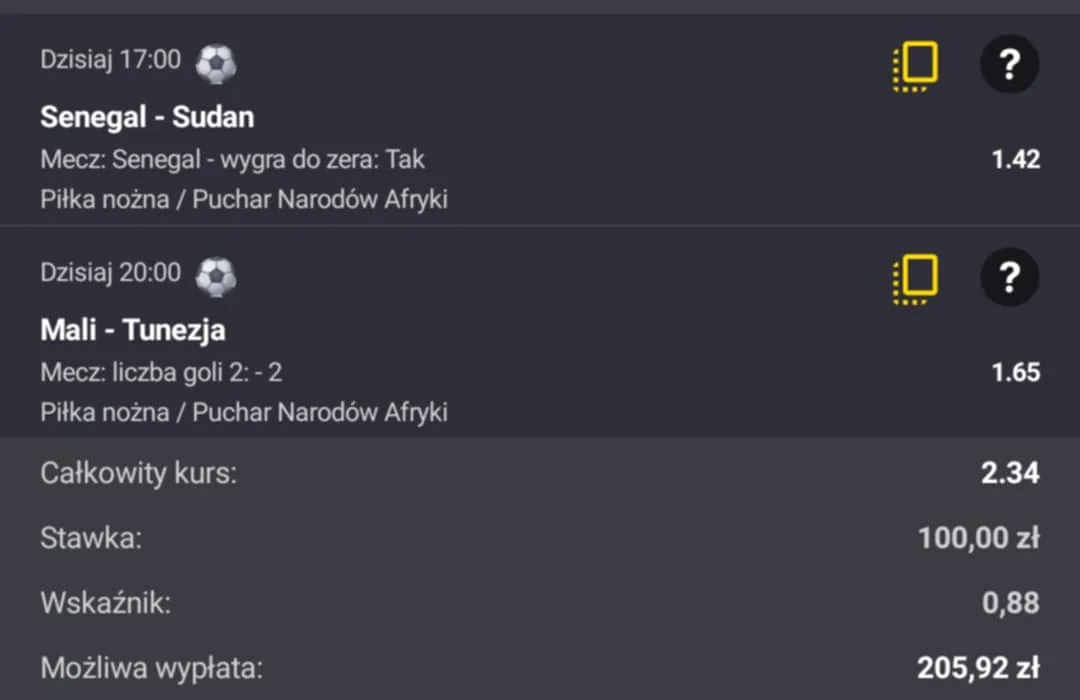Click the 1.42 odds for Senegal wygra do zera
Screen dimensions: 1080x700
(x=1015, y=159)
